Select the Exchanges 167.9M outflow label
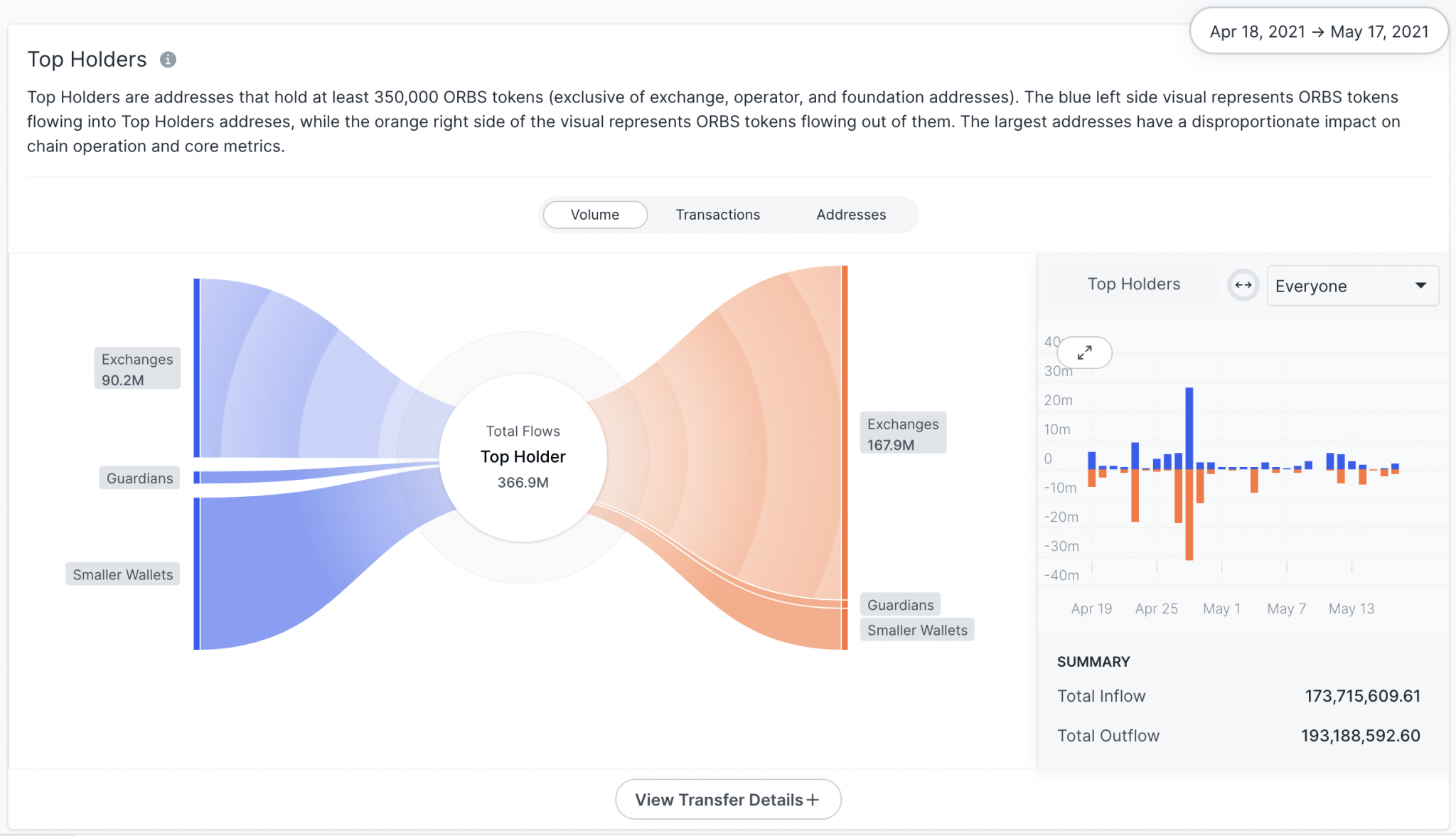1456x836 pixels. pos(903,434)
